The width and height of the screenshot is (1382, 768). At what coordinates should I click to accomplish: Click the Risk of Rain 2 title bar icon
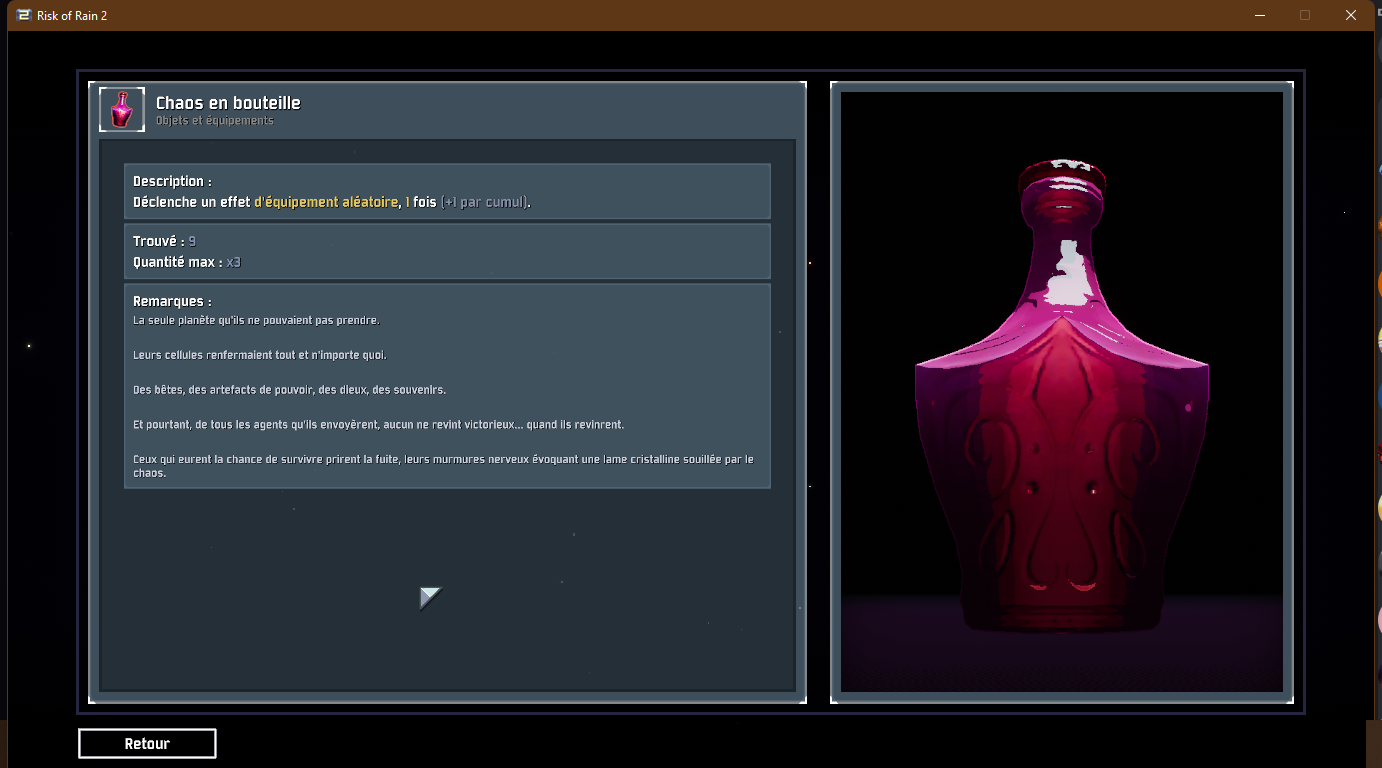coord(24,15)
